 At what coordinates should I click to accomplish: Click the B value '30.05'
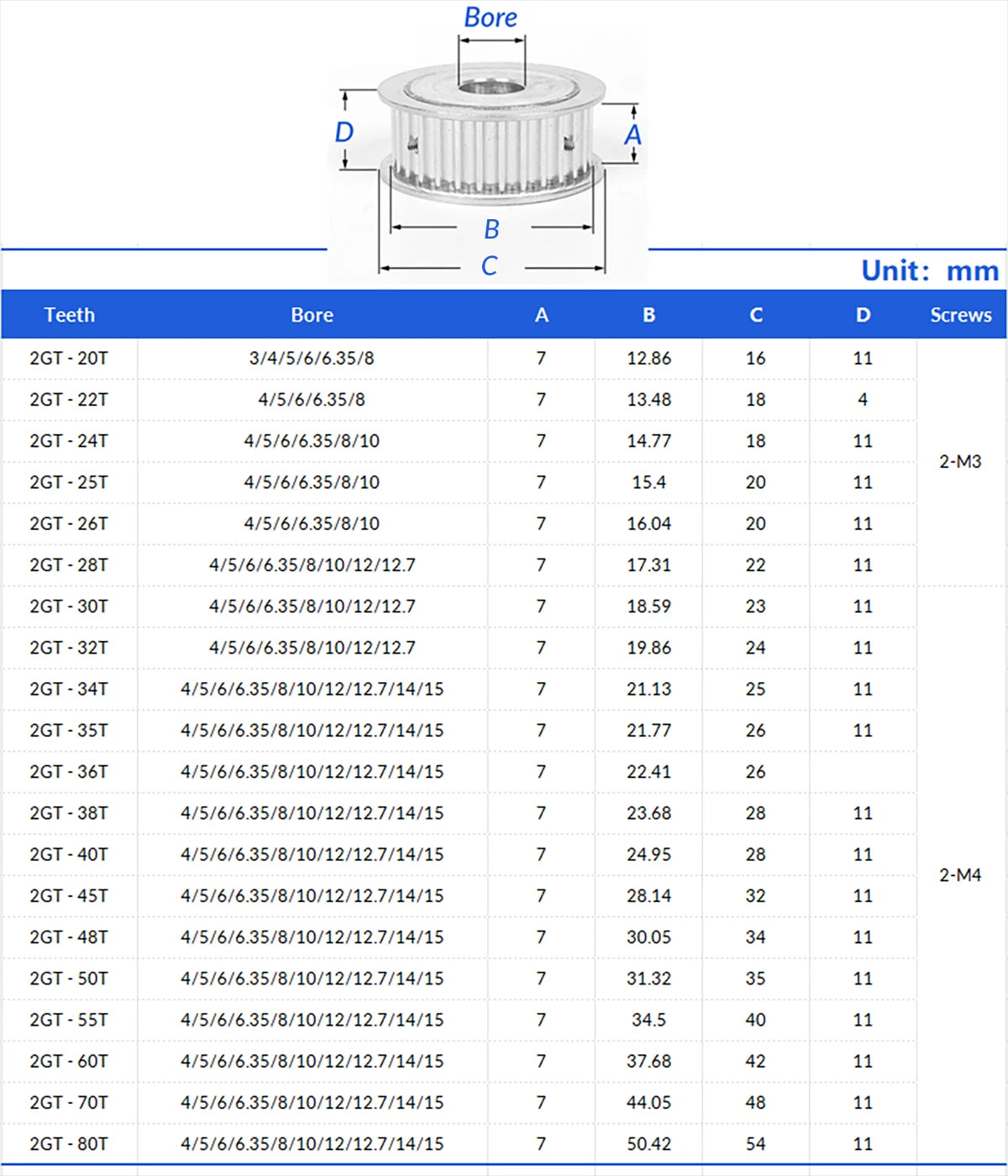(648, 937)
